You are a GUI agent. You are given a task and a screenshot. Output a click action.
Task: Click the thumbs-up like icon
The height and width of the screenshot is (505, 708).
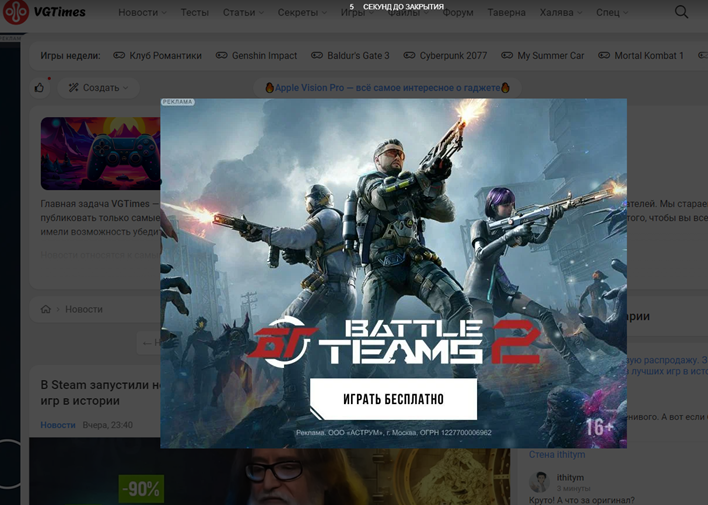click(x=39, y=88)
